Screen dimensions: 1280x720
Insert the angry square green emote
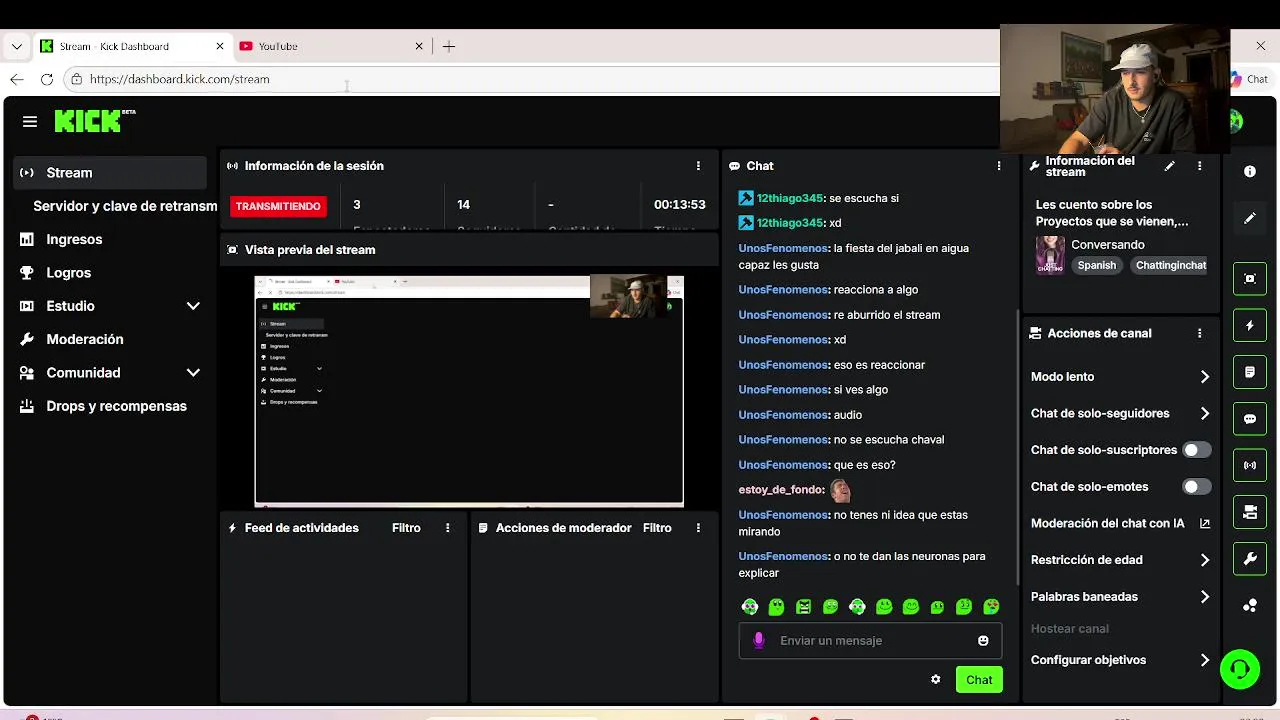point(803,606)
